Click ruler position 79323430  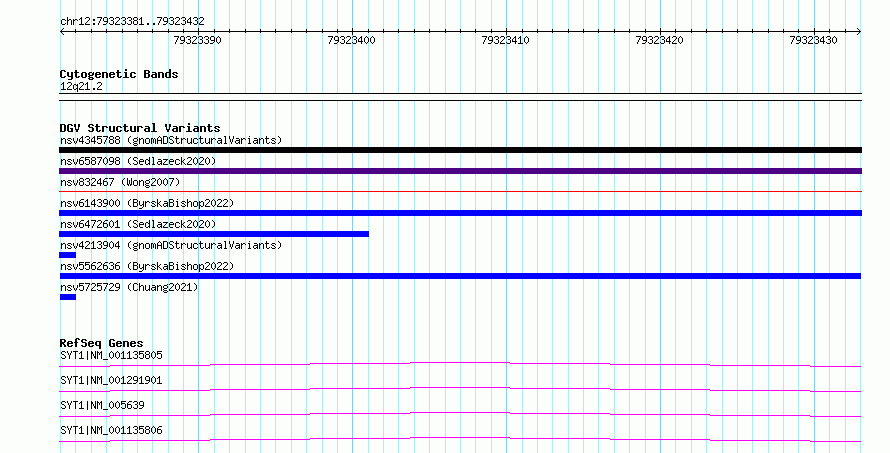(813, 40)
